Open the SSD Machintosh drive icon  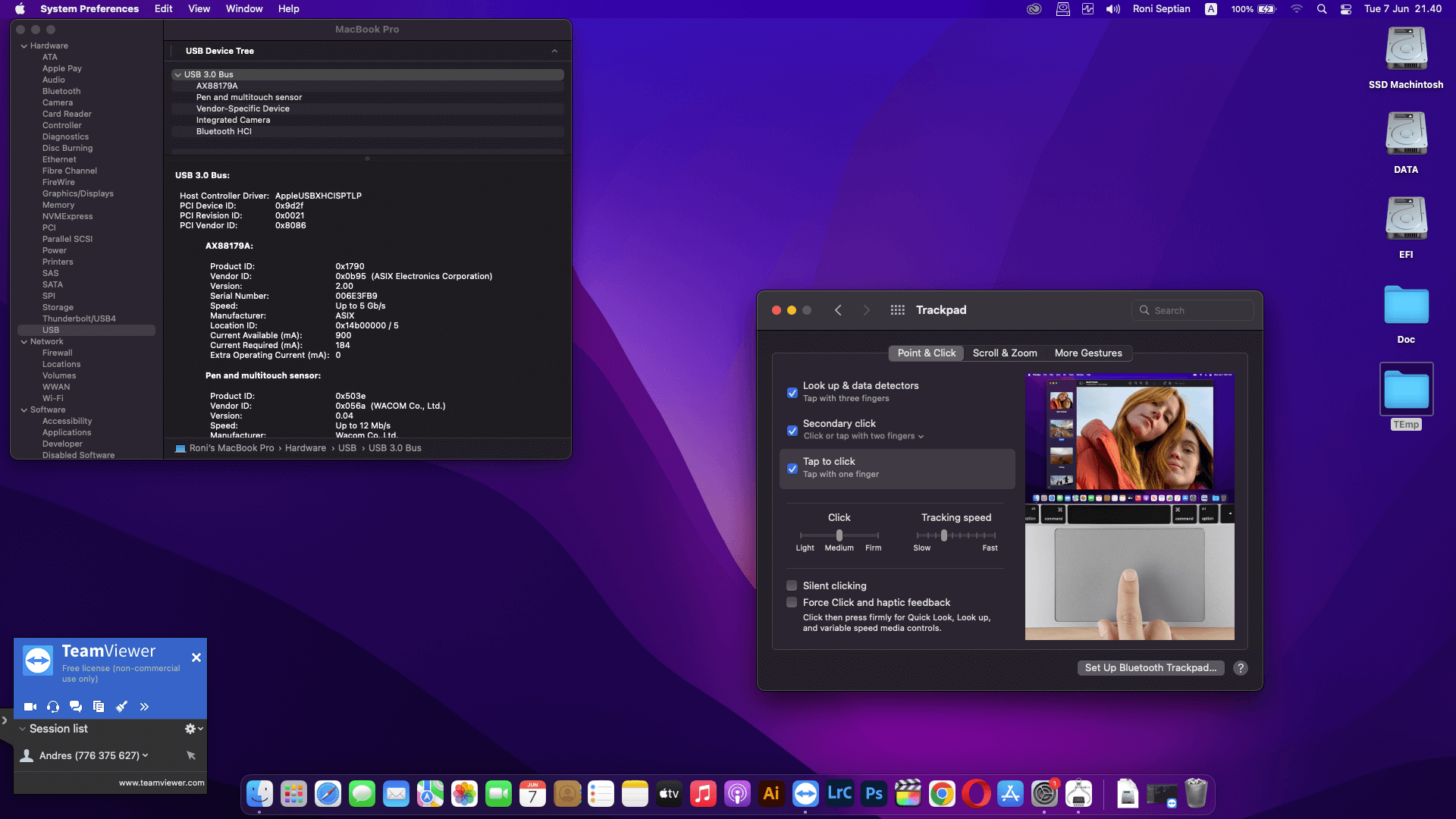[1406, 49]
